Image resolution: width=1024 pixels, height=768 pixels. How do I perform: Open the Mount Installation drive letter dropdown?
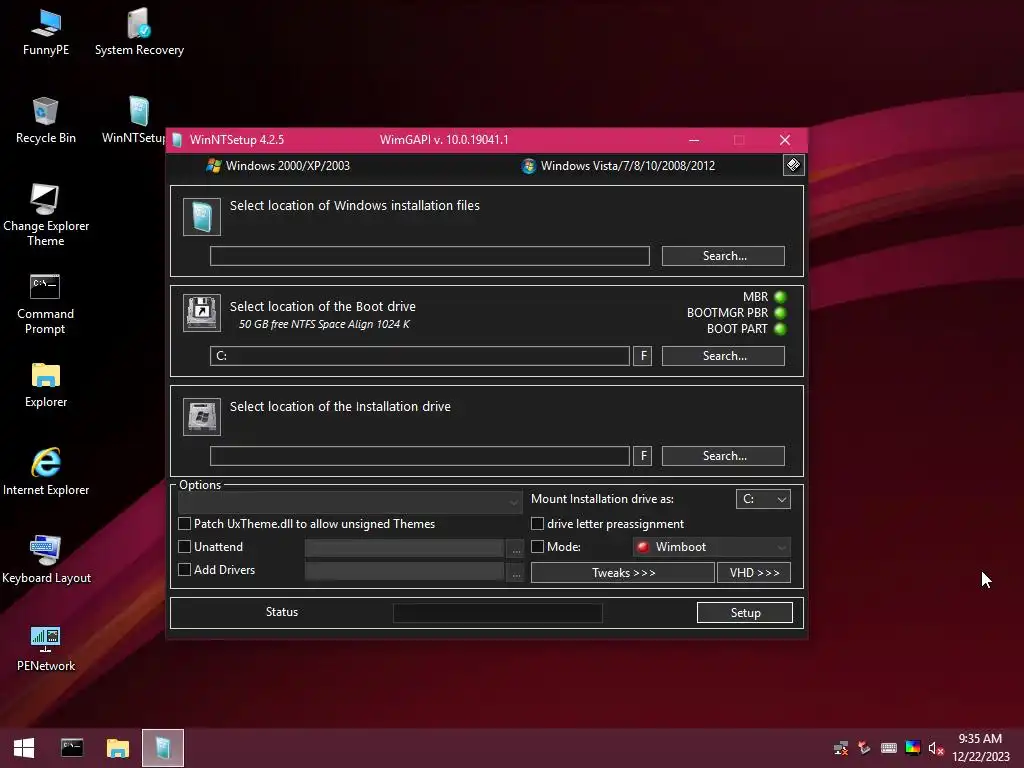tap(763, 499)
